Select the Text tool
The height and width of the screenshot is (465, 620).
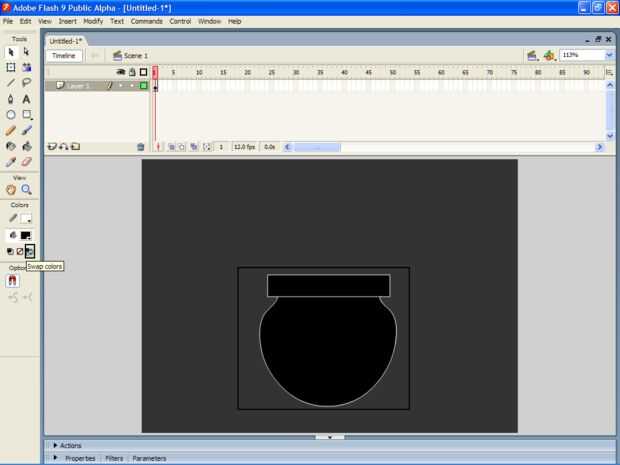point(26,99)
